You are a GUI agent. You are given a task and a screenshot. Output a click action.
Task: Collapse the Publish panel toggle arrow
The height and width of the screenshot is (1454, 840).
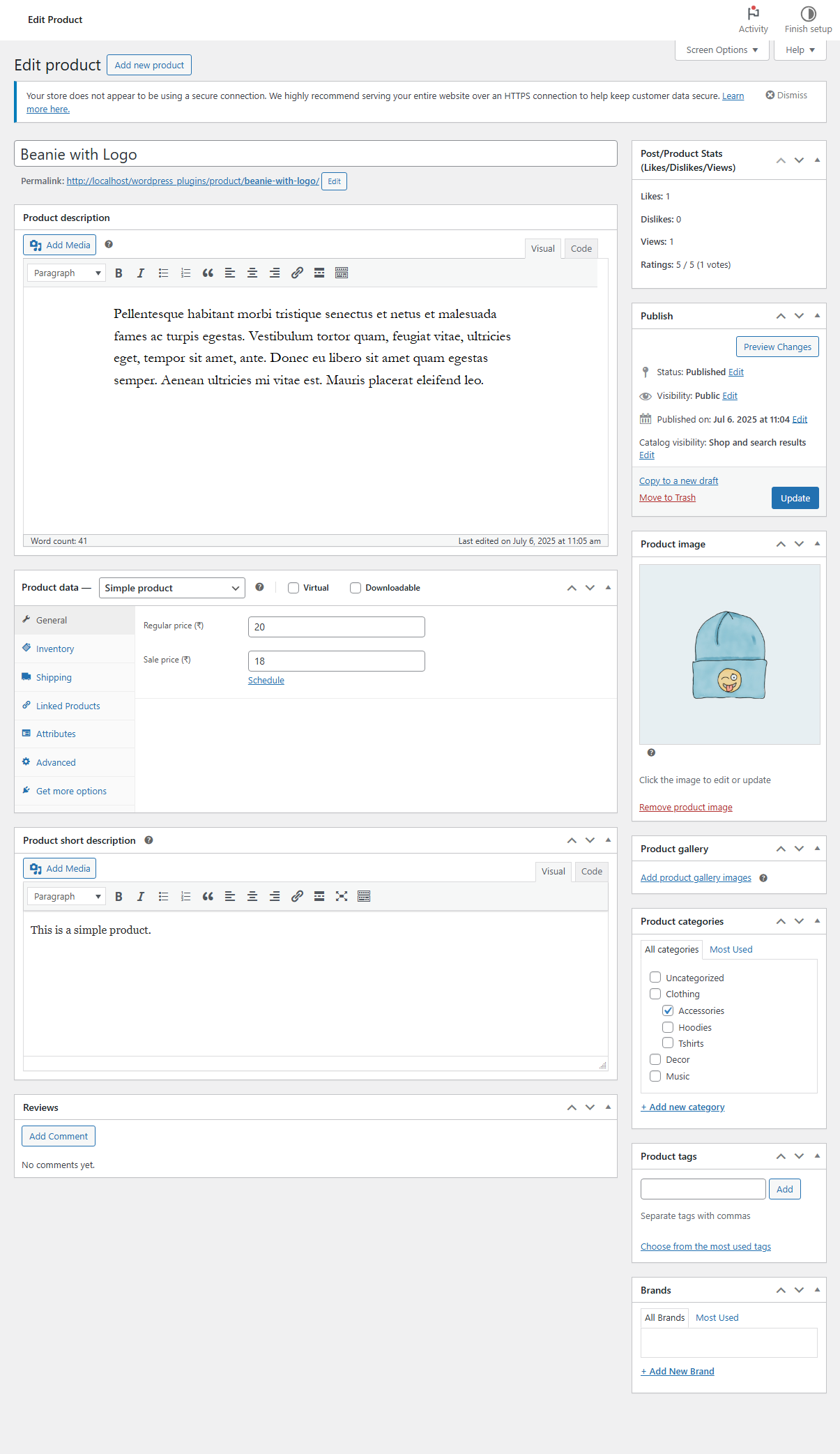(x=817, y=316)
